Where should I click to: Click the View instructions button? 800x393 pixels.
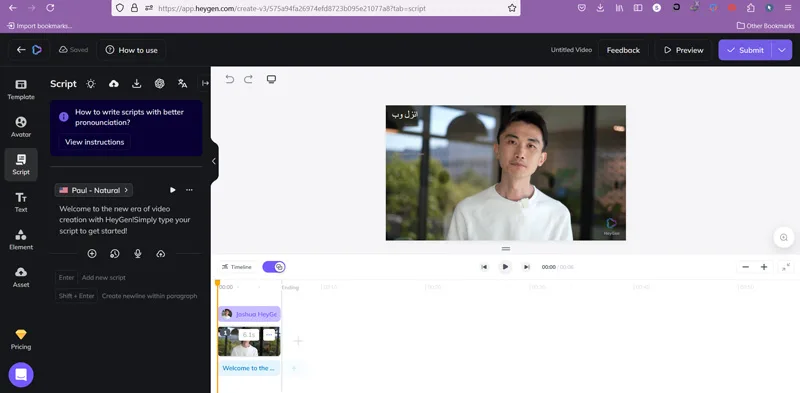click(94, 142)
